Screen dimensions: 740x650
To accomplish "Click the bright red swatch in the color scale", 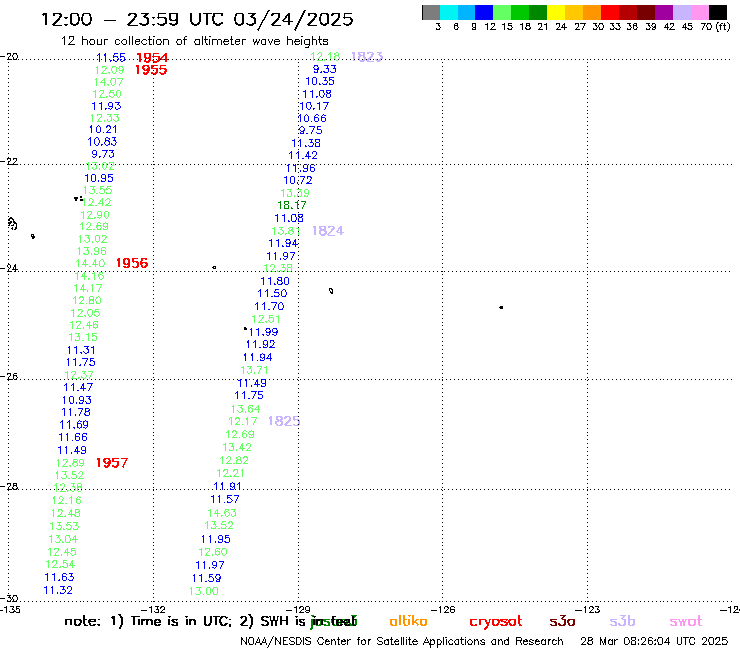I will [610, 12].
